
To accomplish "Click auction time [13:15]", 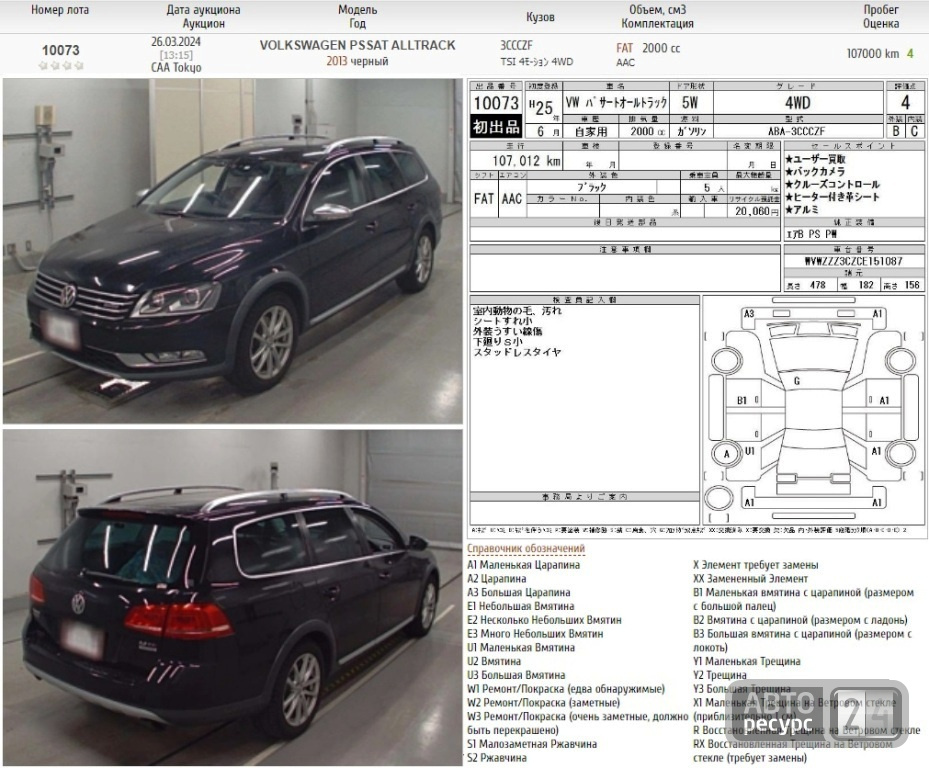I will 176,55.
